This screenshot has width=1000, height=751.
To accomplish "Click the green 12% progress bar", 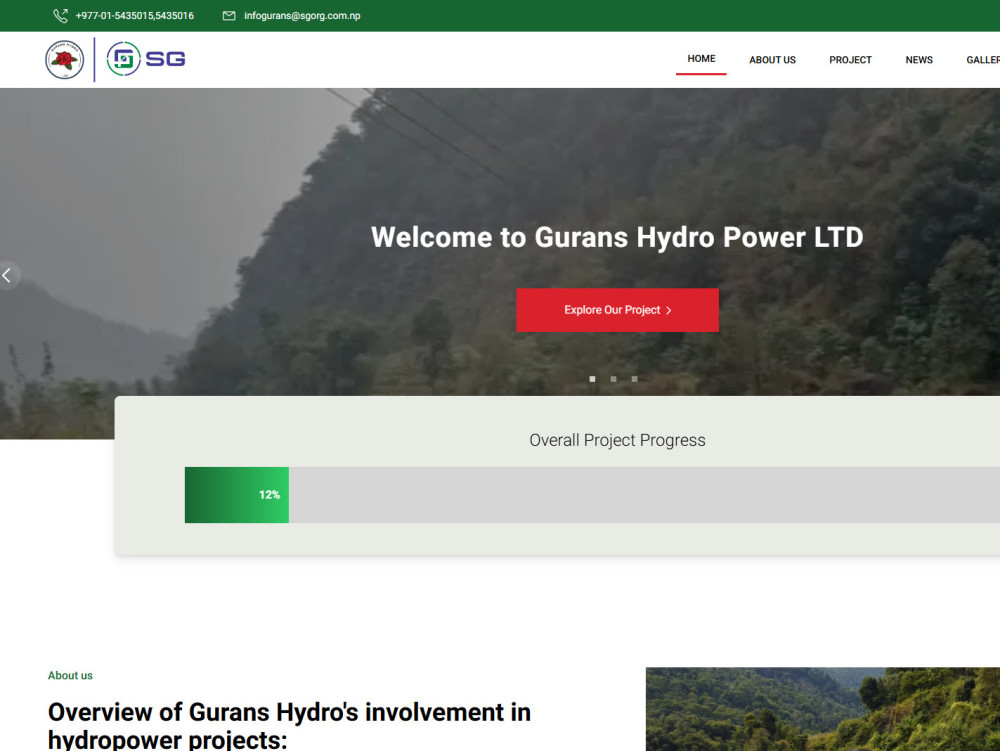I will point(237,495).
